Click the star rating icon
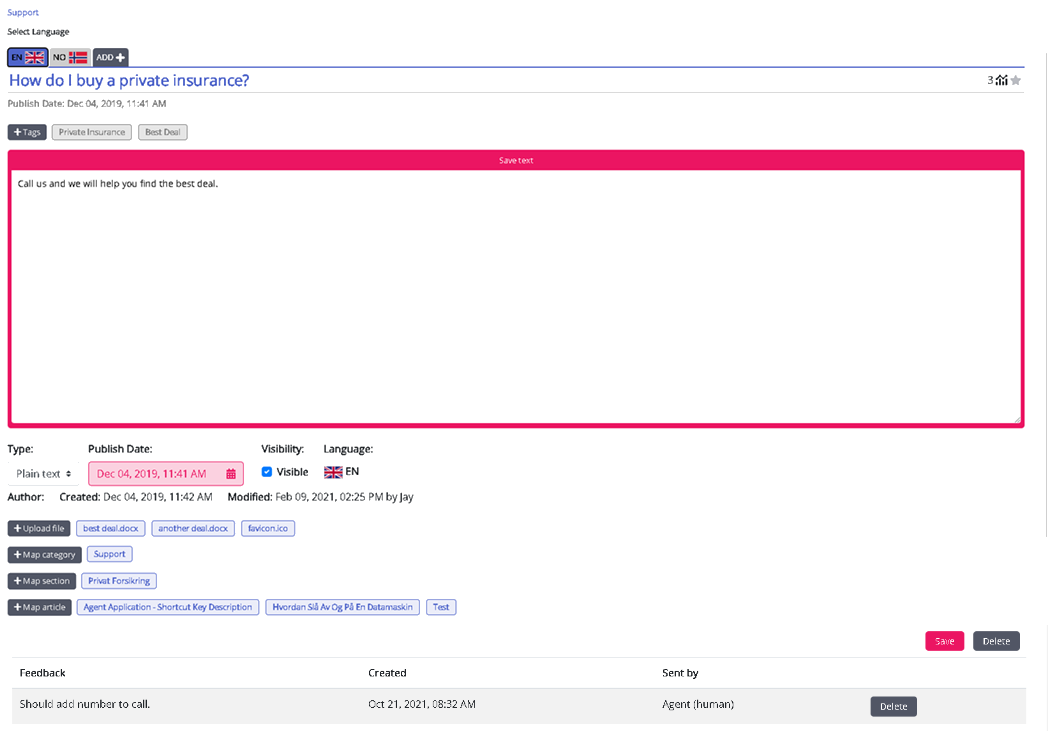 click(1016, 81)
